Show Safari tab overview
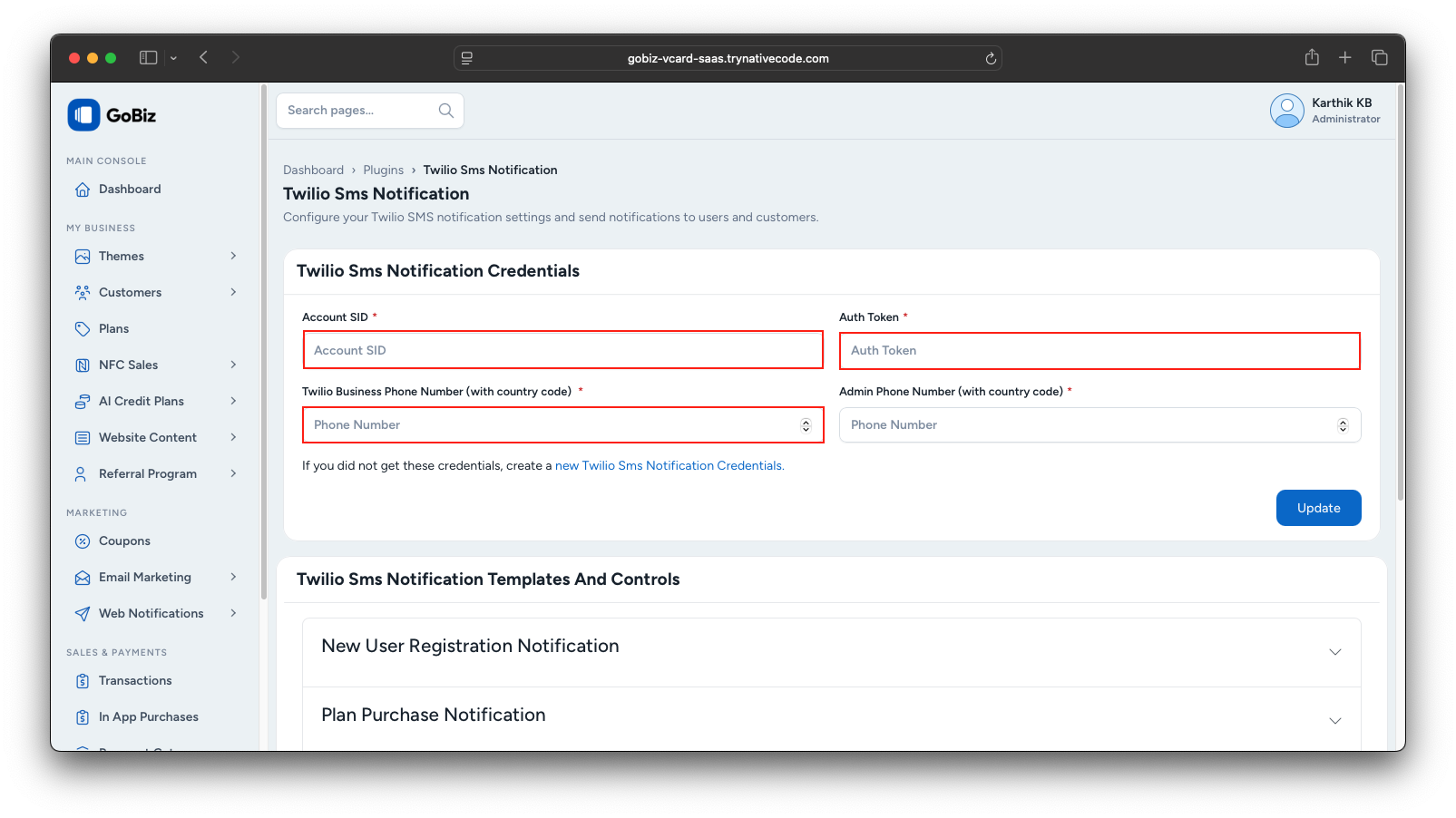Screen dimensions: 1456x818 click(1380, 58)
